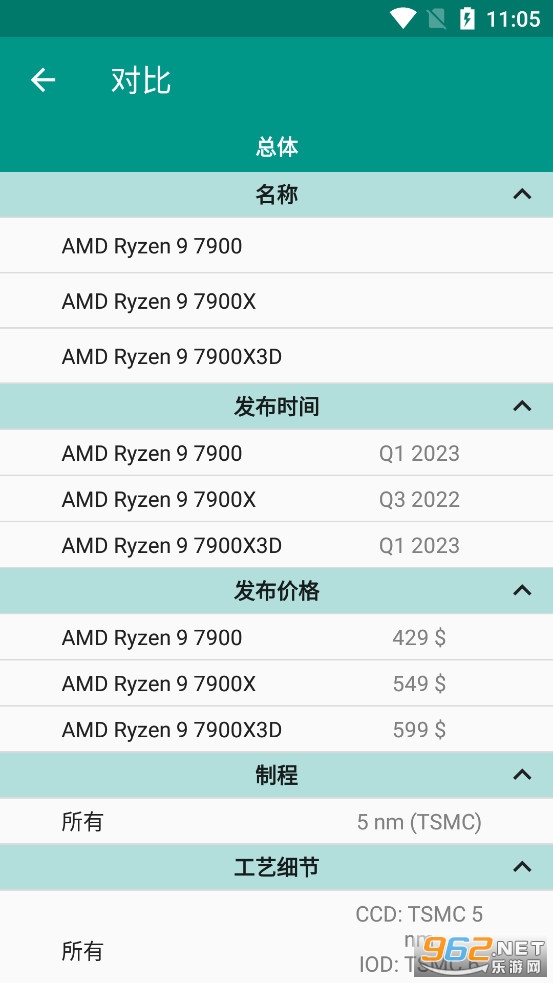The width and height of the screenshot is (553, 983).
Task: Tap the 所有 label in 工艺细节 section
Action: 82,951
